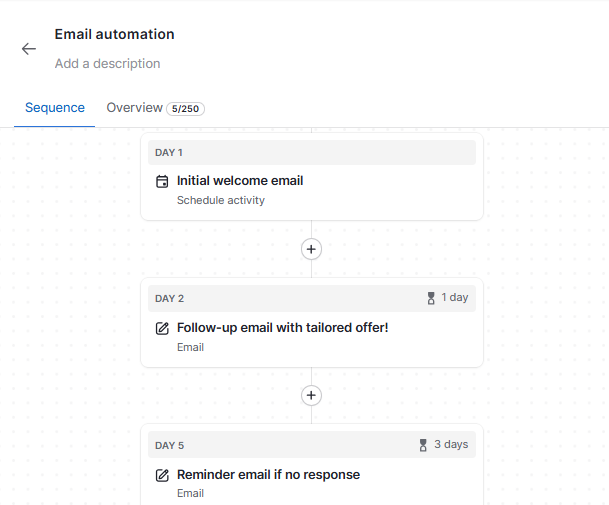Add a description to the sequence

pyautogui.click(x=107, y=64)
